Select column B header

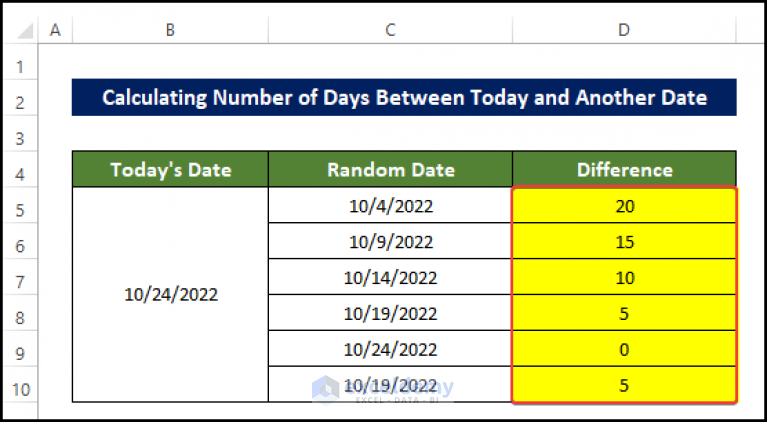point(170,31)
